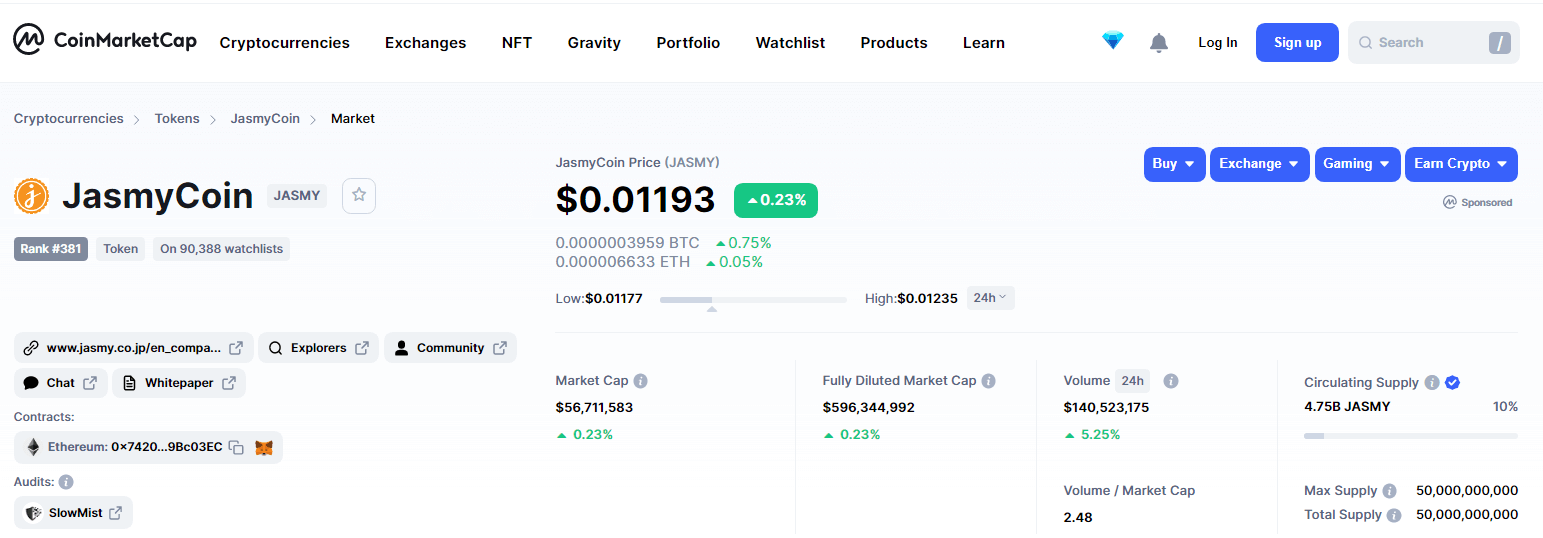Go to Watchlist
The height and width of the screenshot is (538, 1543).
pos(790,43)
